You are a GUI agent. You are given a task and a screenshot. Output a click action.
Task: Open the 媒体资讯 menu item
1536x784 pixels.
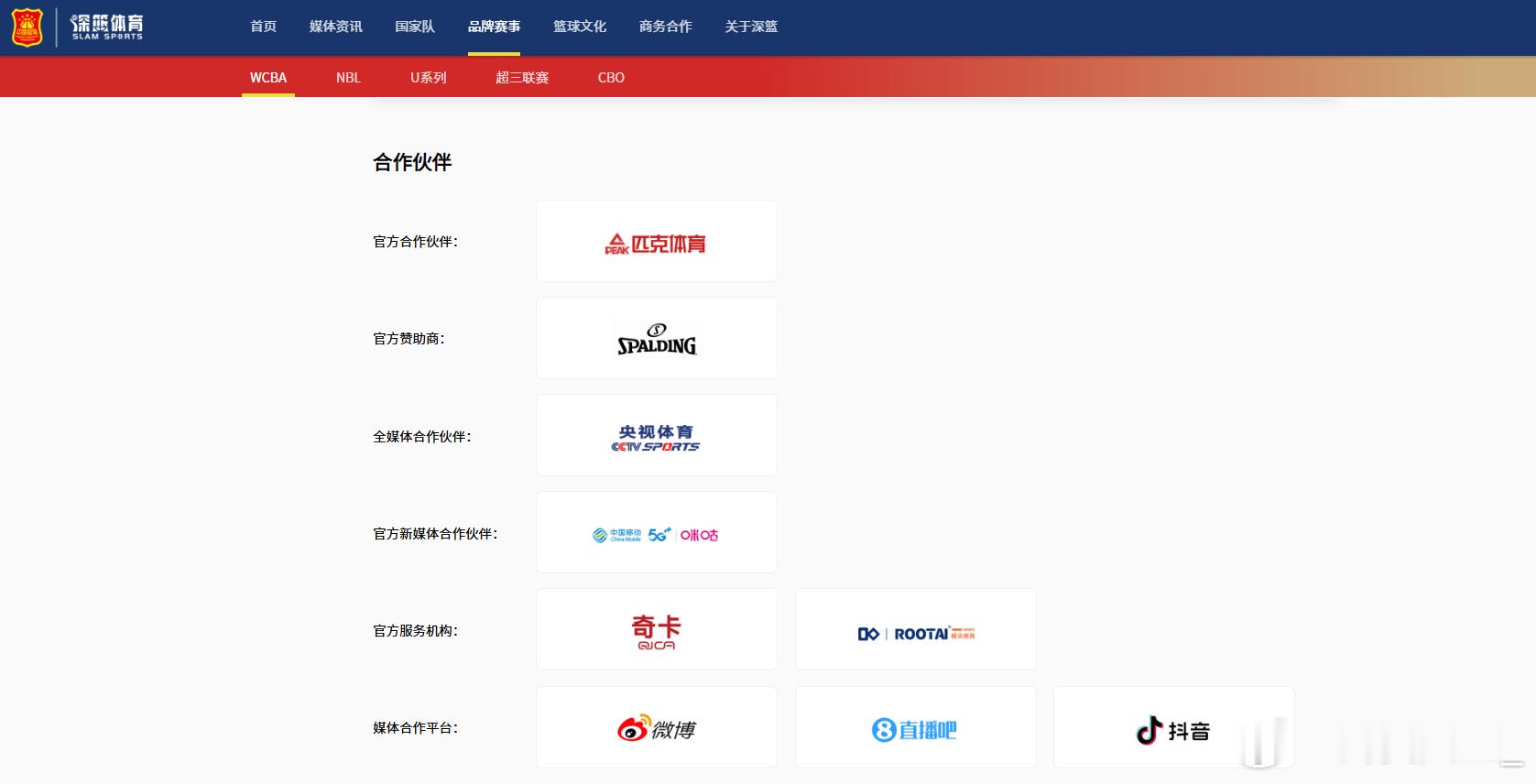pos(336,27)
